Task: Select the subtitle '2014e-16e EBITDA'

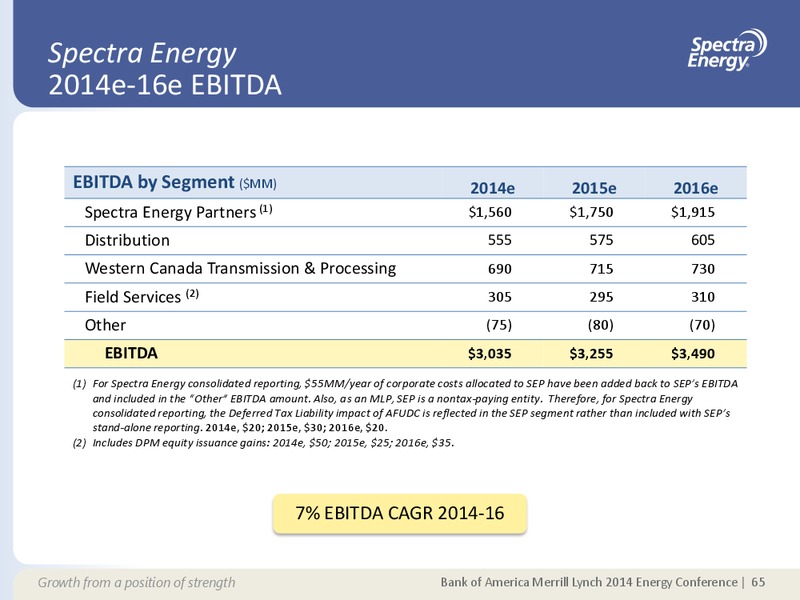Action: pyautogui.click(x=165, y=85)
